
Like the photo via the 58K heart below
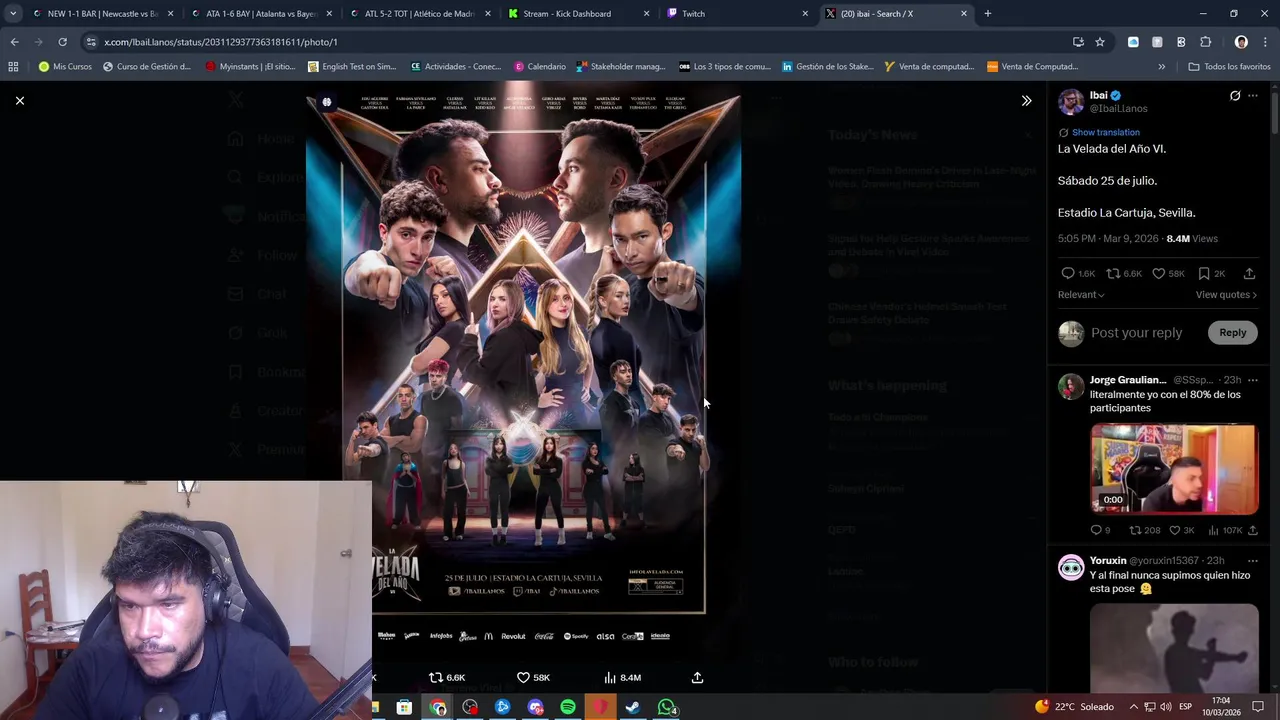point(533,678)
